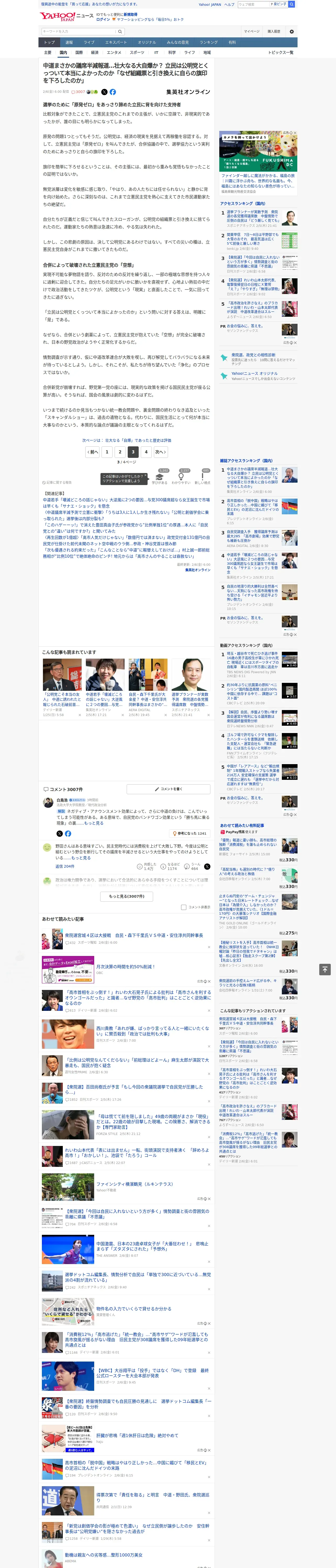The height and width of the screenshot is (1568, 336).
Task: Open 購入履歴 link
Action: (274, 32)
